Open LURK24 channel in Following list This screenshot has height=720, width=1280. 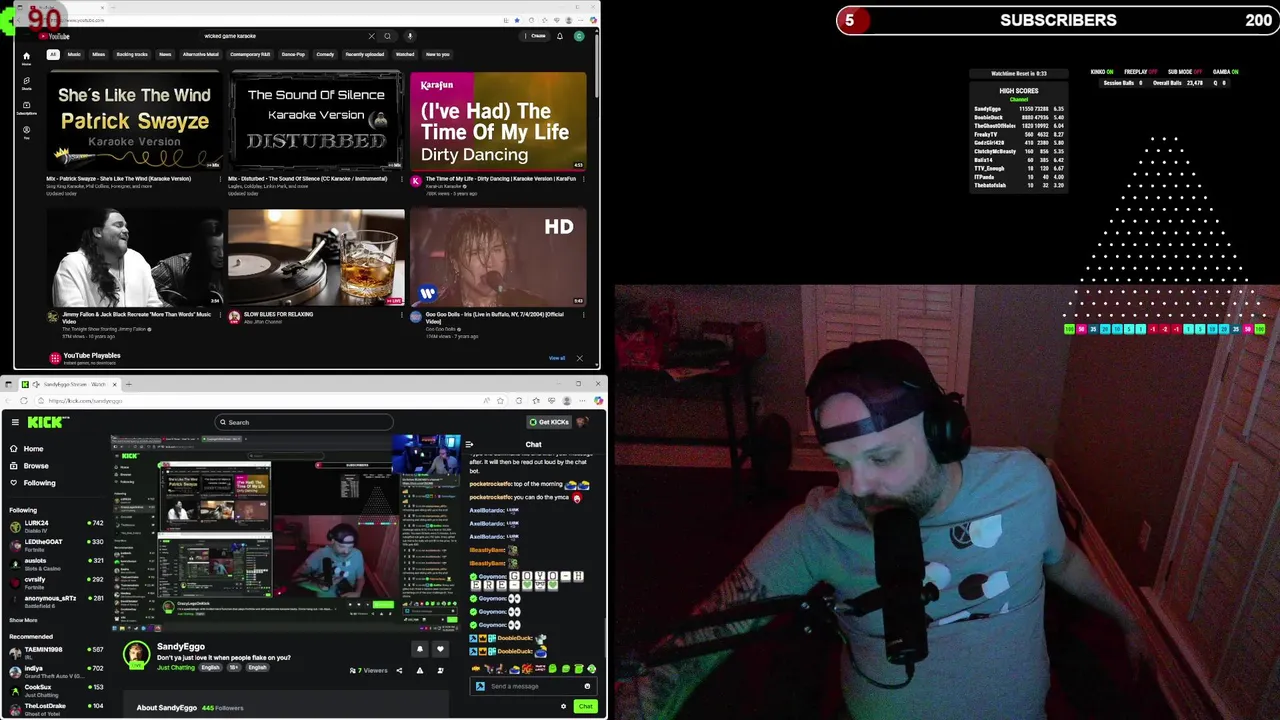(x=56, y=526)
